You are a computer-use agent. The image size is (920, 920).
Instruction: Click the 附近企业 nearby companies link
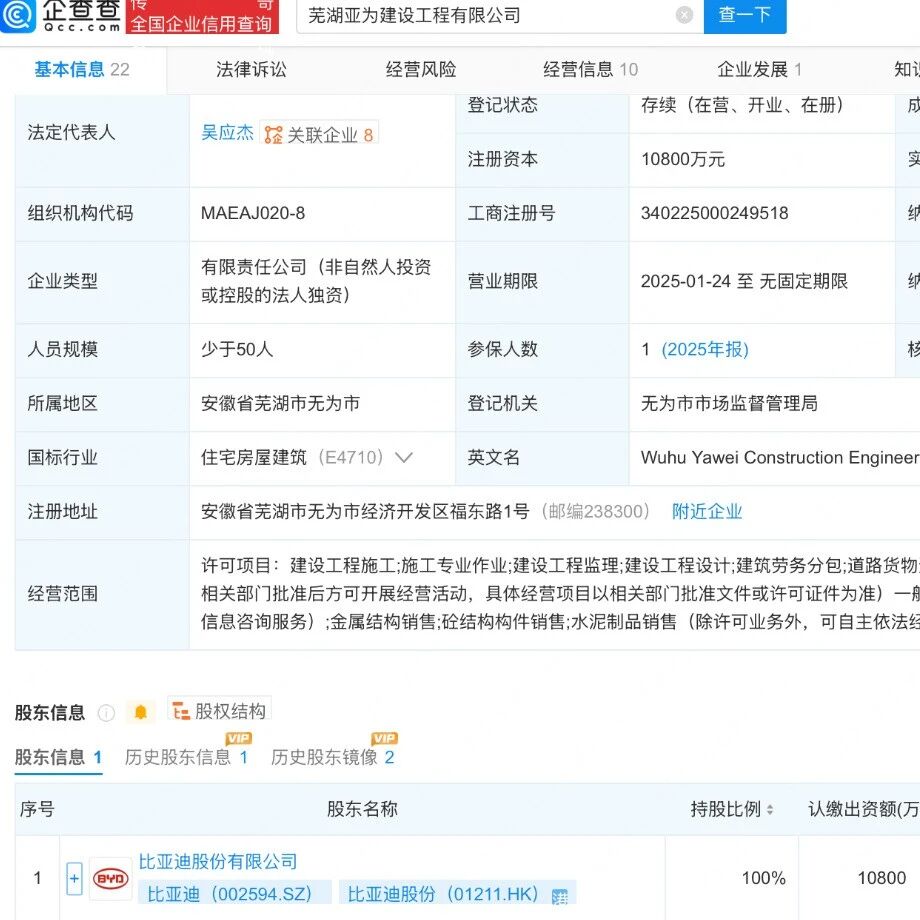(x=707, y=512)
